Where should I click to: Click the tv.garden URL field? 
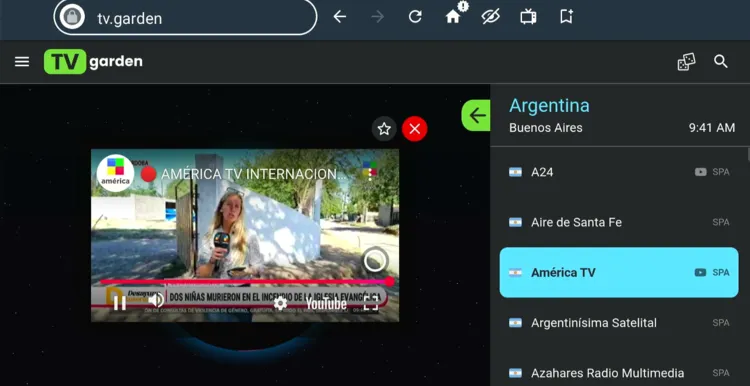pos(185,17)
